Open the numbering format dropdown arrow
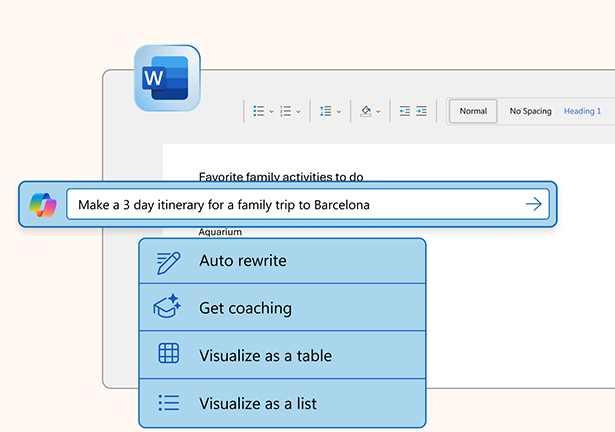This screenshot has width=615, height=432. (298, 112)
